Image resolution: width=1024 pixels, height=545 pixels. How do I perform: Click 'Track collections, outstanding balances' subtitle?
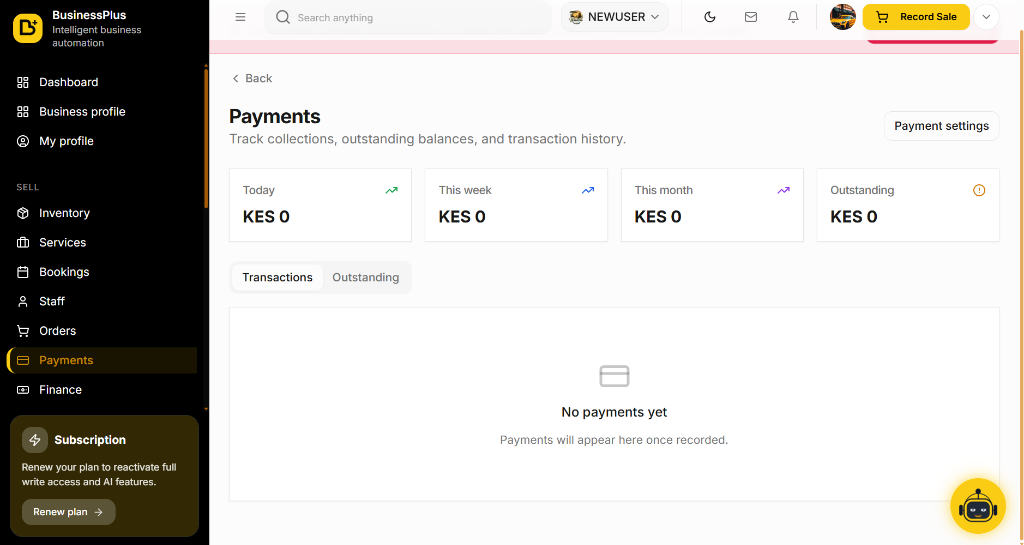coord(427,139)
